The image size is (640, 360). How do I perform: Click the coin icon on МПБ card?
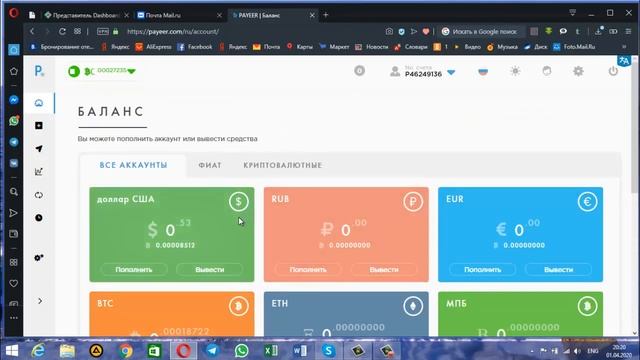[587, 306]
